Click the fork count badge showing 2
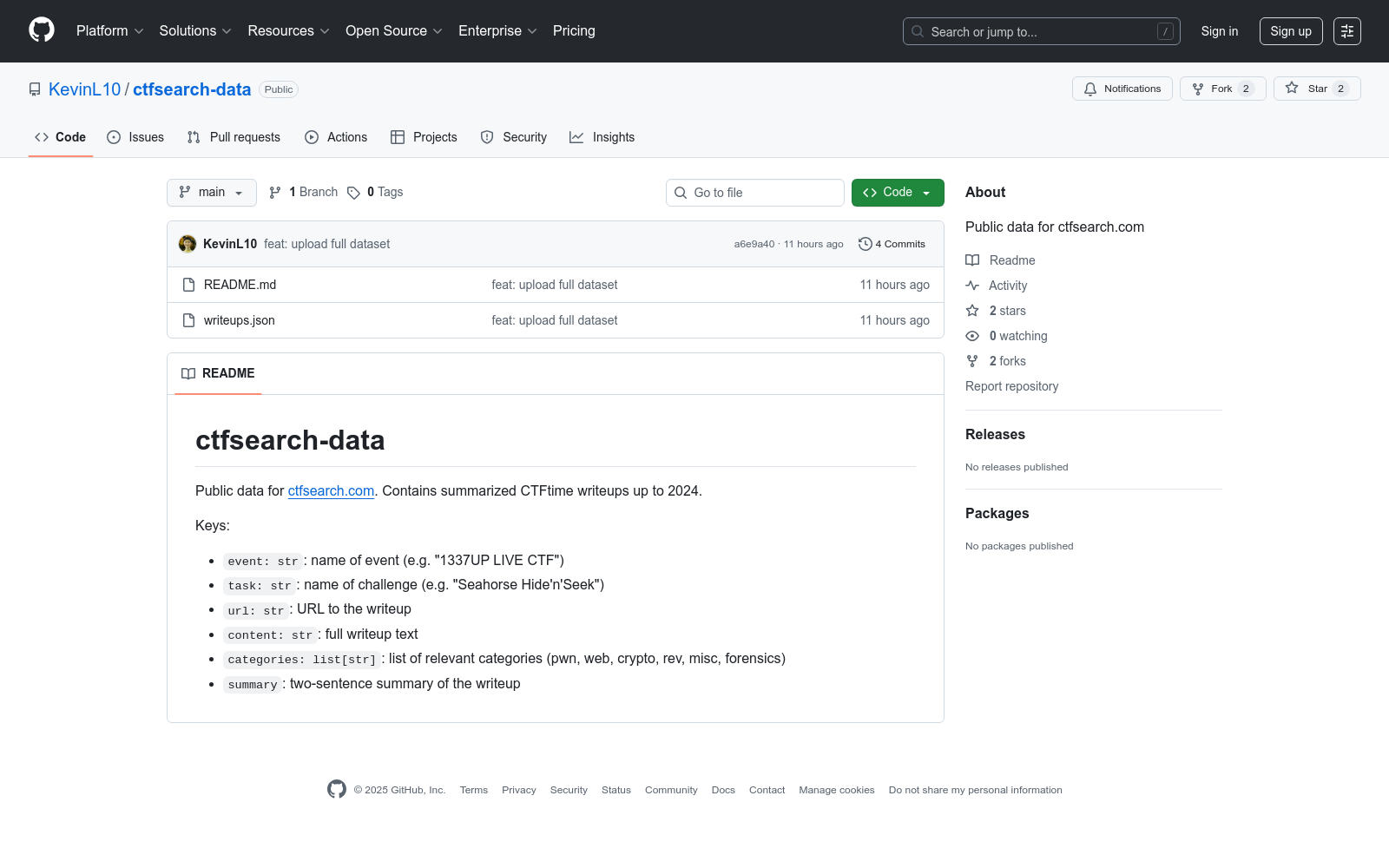Image resolution: width=1389 pixels, height=868 pixels. [1246, 89]
